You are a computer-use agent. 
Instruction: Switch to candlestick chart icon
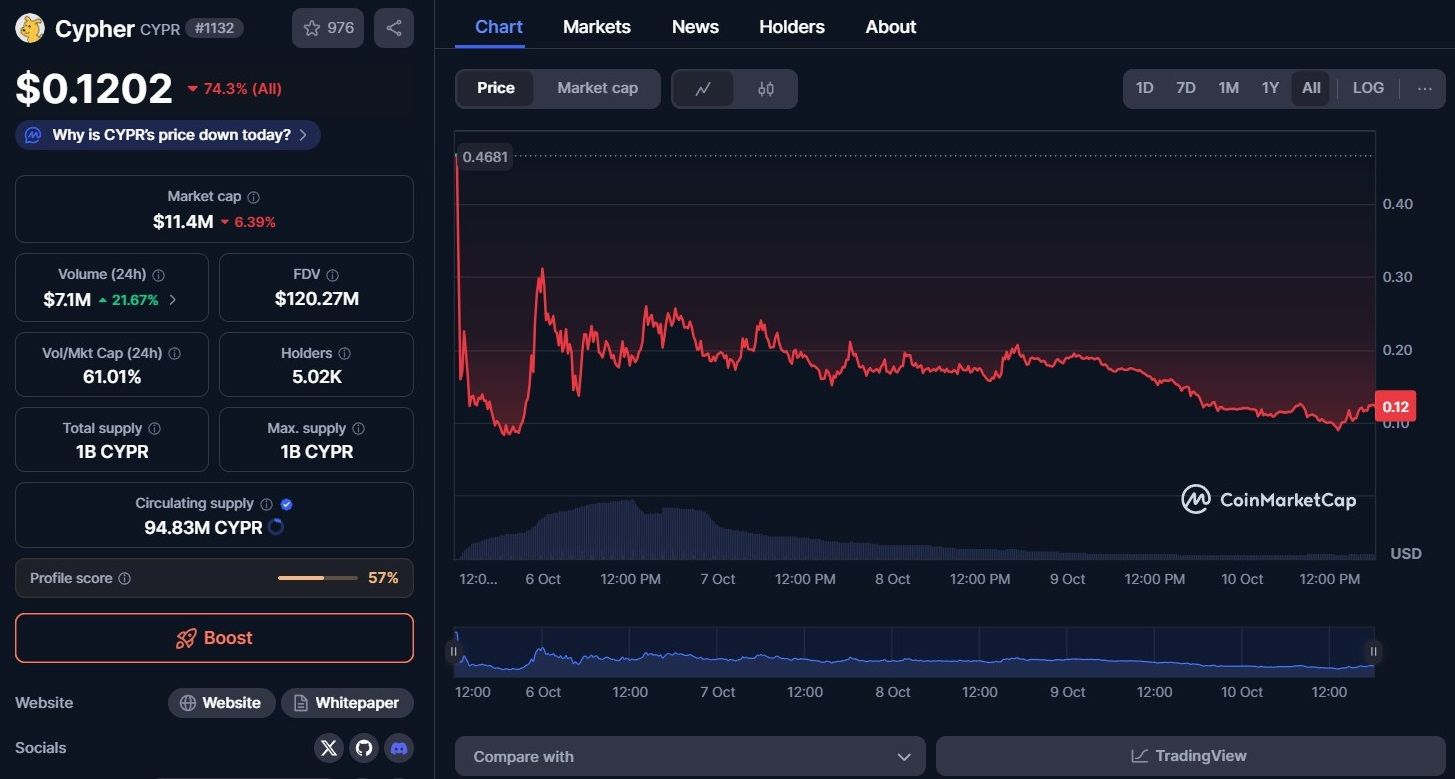click(x=766, y=89)
